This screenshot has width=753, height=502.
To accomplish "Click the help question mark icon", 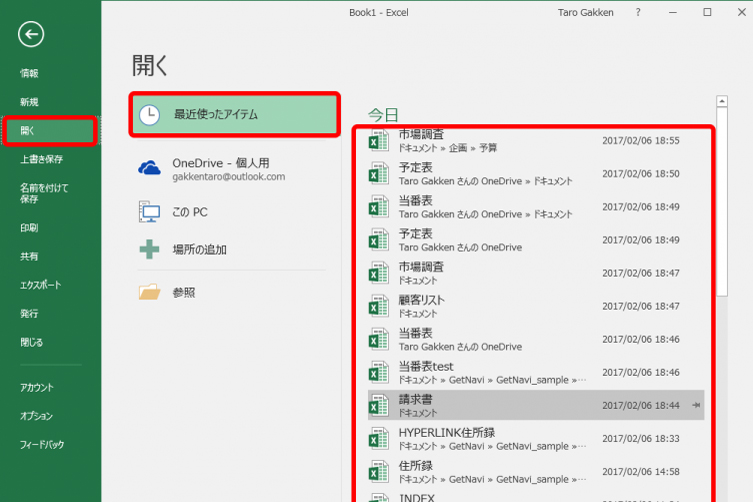I will (638, 12).
